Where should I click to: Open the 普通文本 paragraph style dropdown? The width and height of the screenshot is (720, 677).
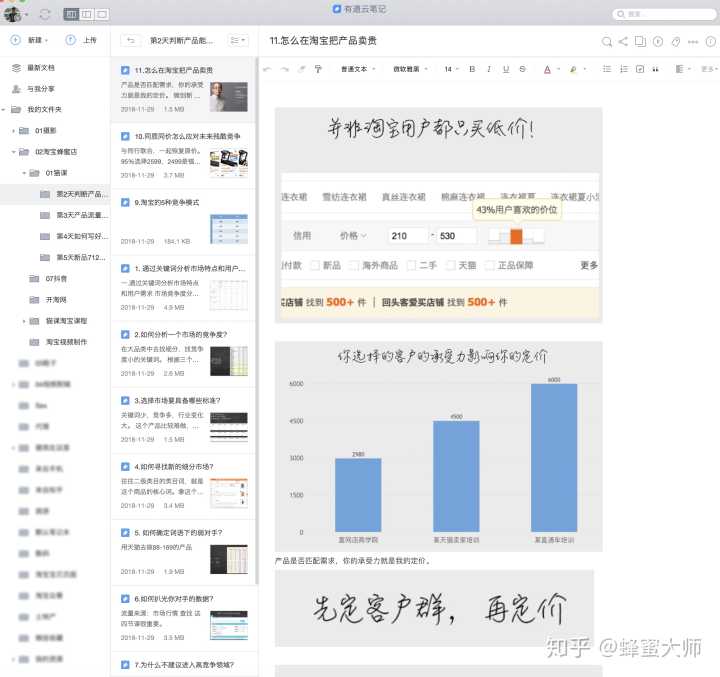pyautogui.click(x=357, y=70)
